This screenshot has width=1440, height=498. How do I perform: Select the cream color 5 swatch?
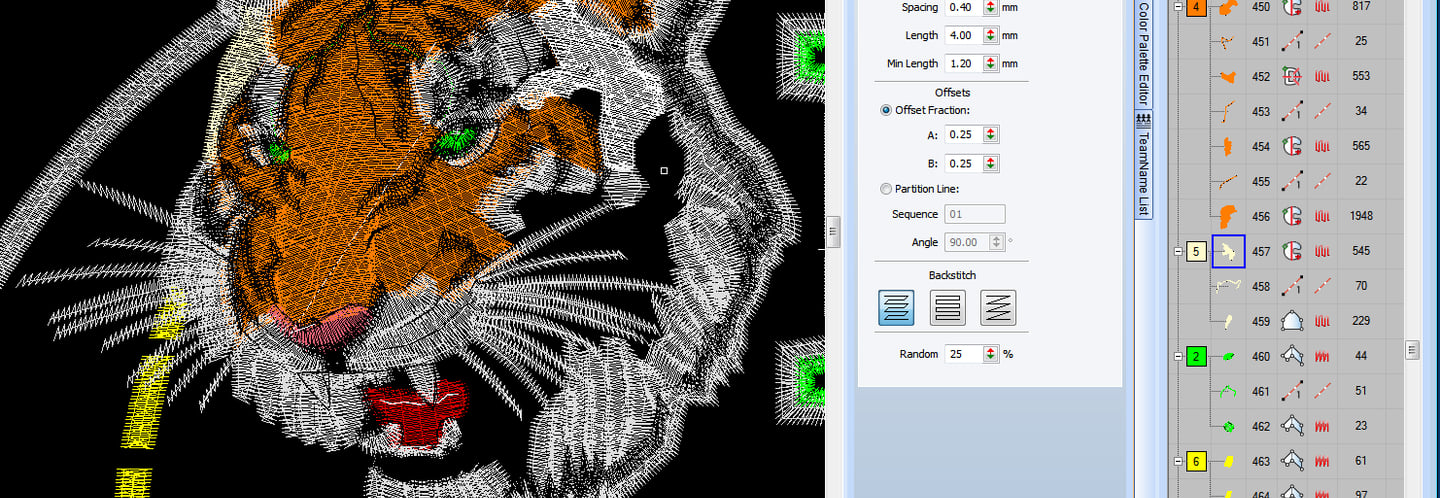(x=1197, y=251)
